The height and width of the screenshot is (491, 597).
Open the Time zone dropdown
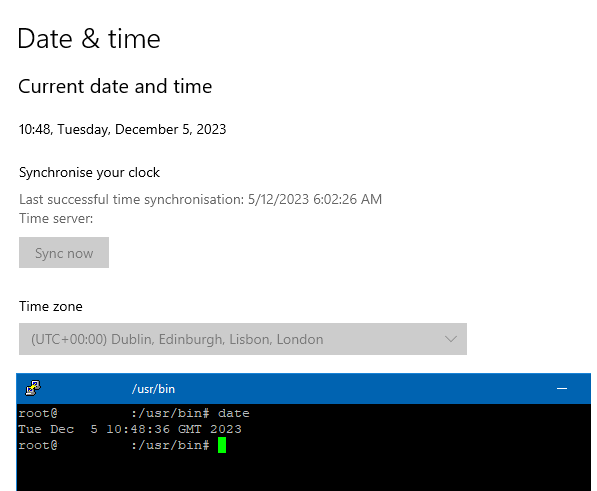click(243, 339)
